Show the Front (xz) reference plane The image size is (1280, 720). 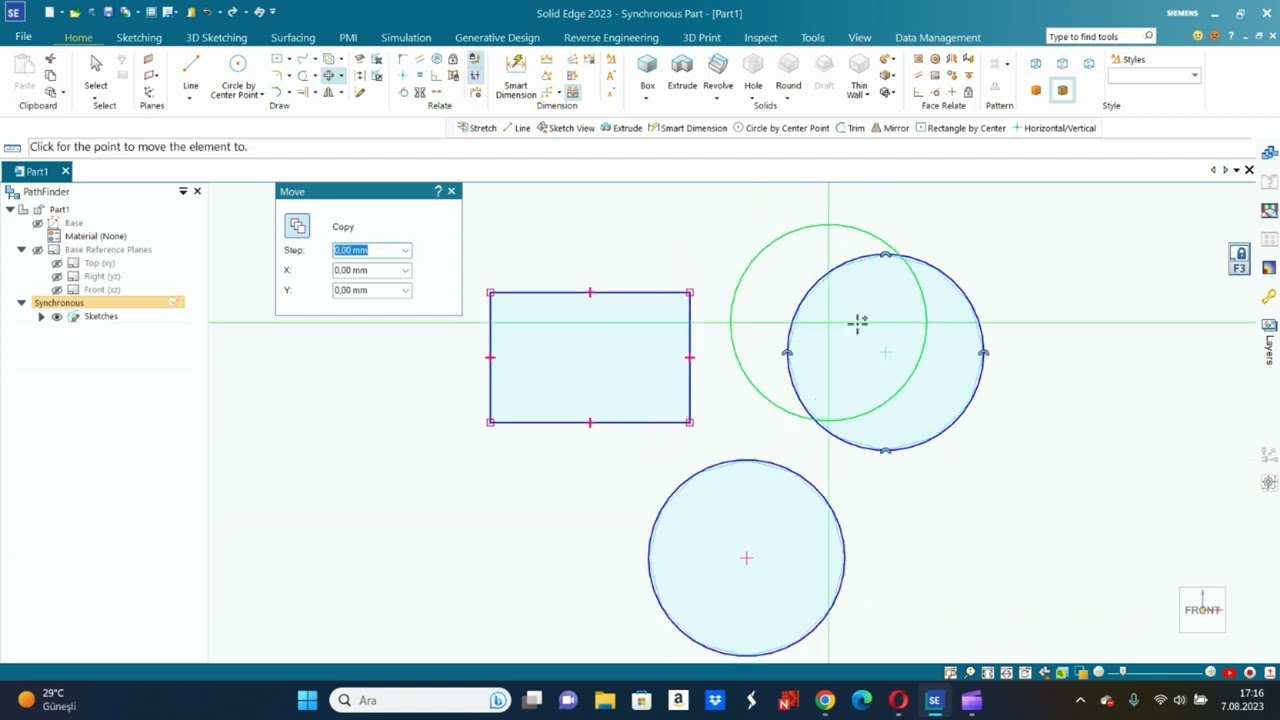point(57,289)
